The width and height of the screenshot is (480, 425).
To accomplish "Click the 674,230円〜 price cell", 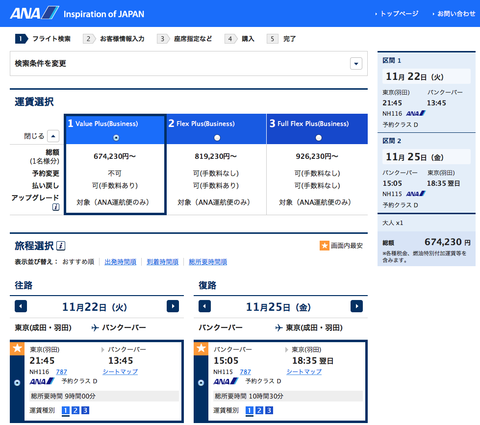I will pyautogui.click(x=115, y=156).
